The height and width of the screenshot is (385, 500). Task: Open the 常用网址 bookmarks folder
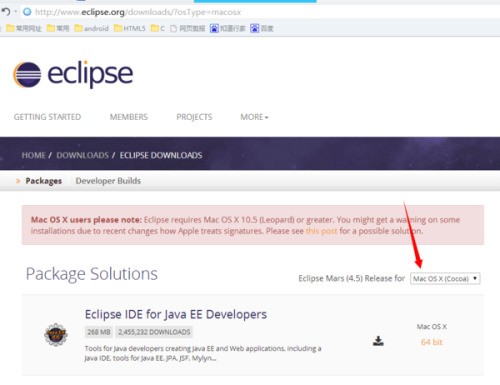(23, 28)
